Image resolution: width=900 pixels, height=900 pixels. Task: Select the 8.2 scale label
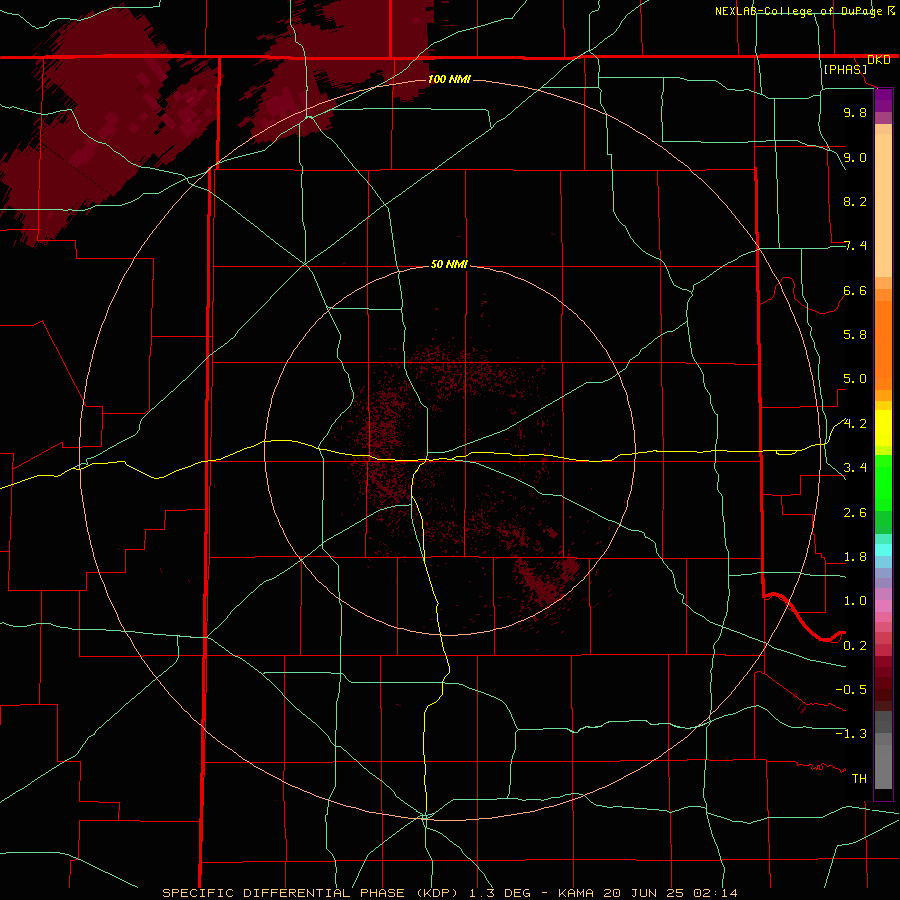pyautogui.click(x=855, y=201)
